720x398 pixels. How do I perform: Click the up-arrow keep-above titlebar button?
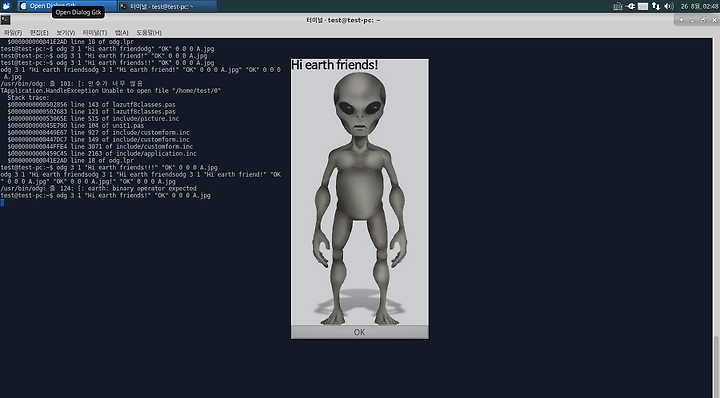click(x=681, y=20)
